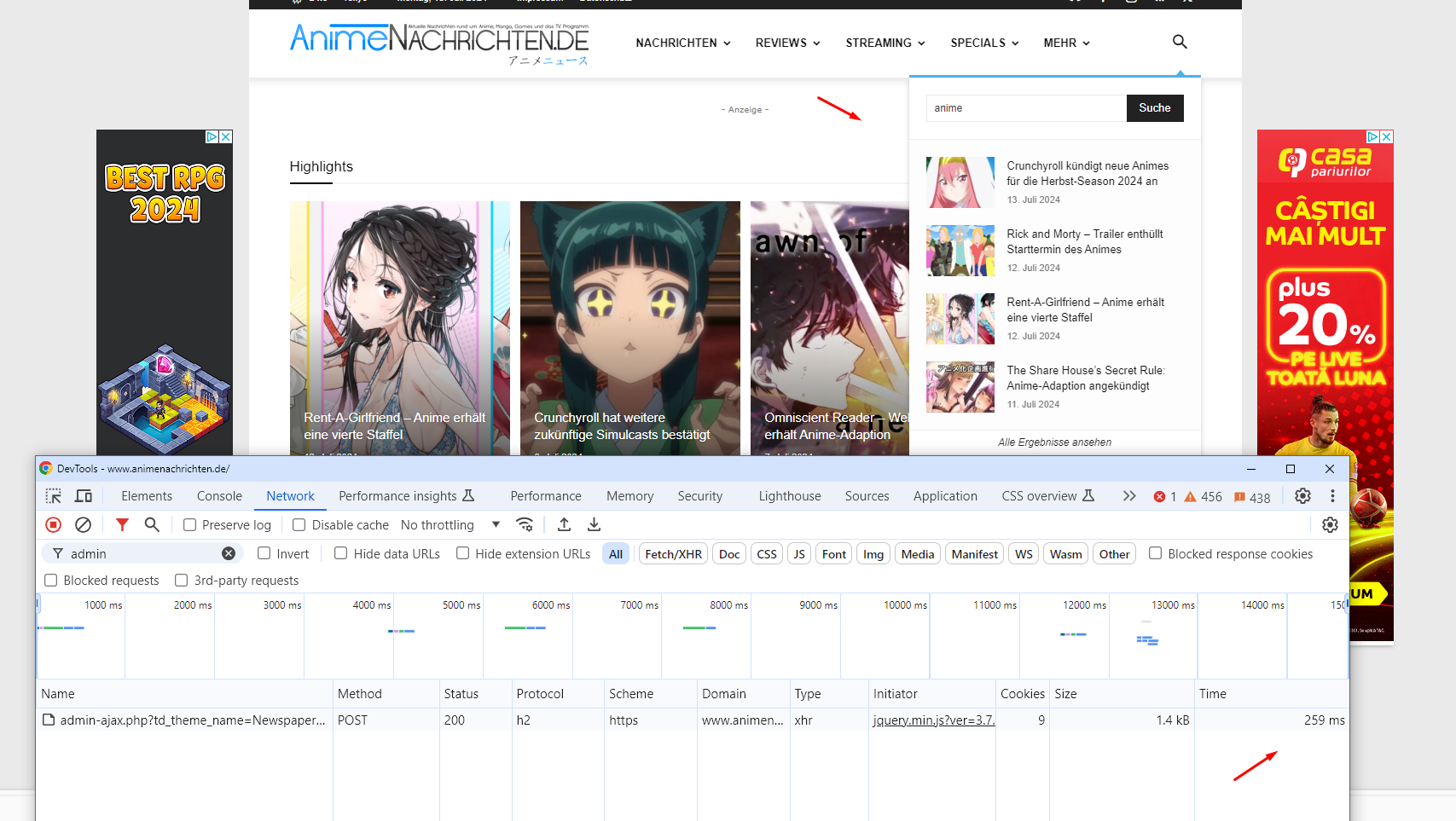Click the admin filter input field

point(143,553)
